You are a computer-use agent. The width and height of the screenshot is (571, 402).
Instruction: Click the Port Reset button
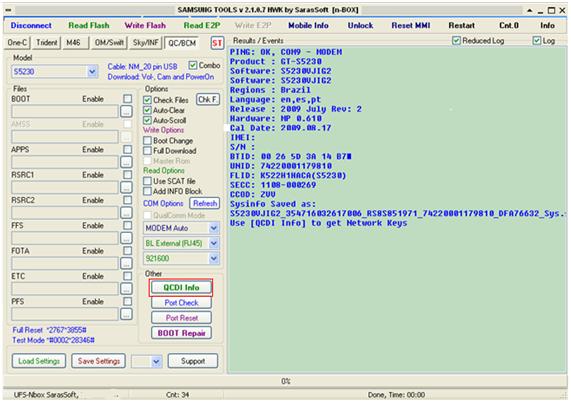point(181,318)
